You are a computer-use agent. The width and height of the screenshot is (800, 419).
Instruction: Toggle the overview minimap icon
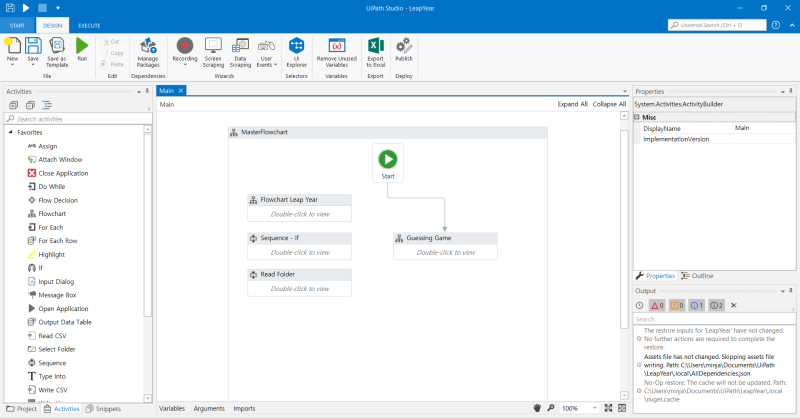pos(622,408)
